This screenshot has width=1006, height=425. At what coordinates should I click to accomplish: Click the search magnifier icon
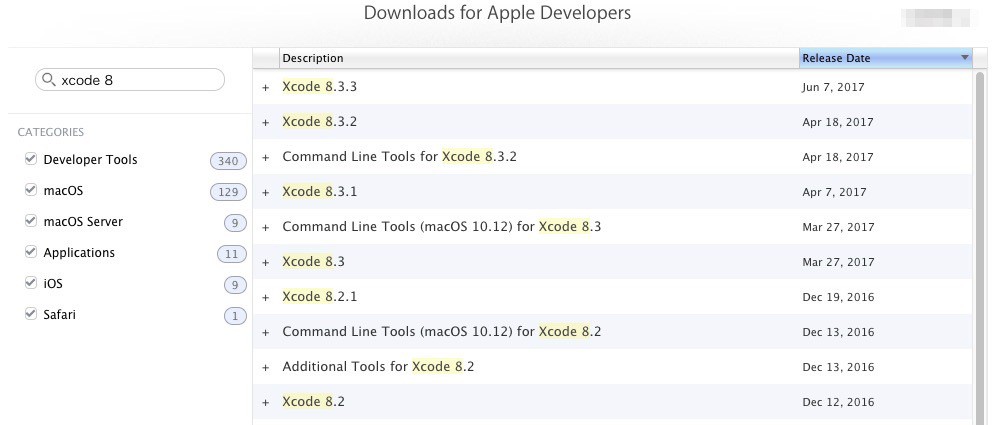(49, 80)
